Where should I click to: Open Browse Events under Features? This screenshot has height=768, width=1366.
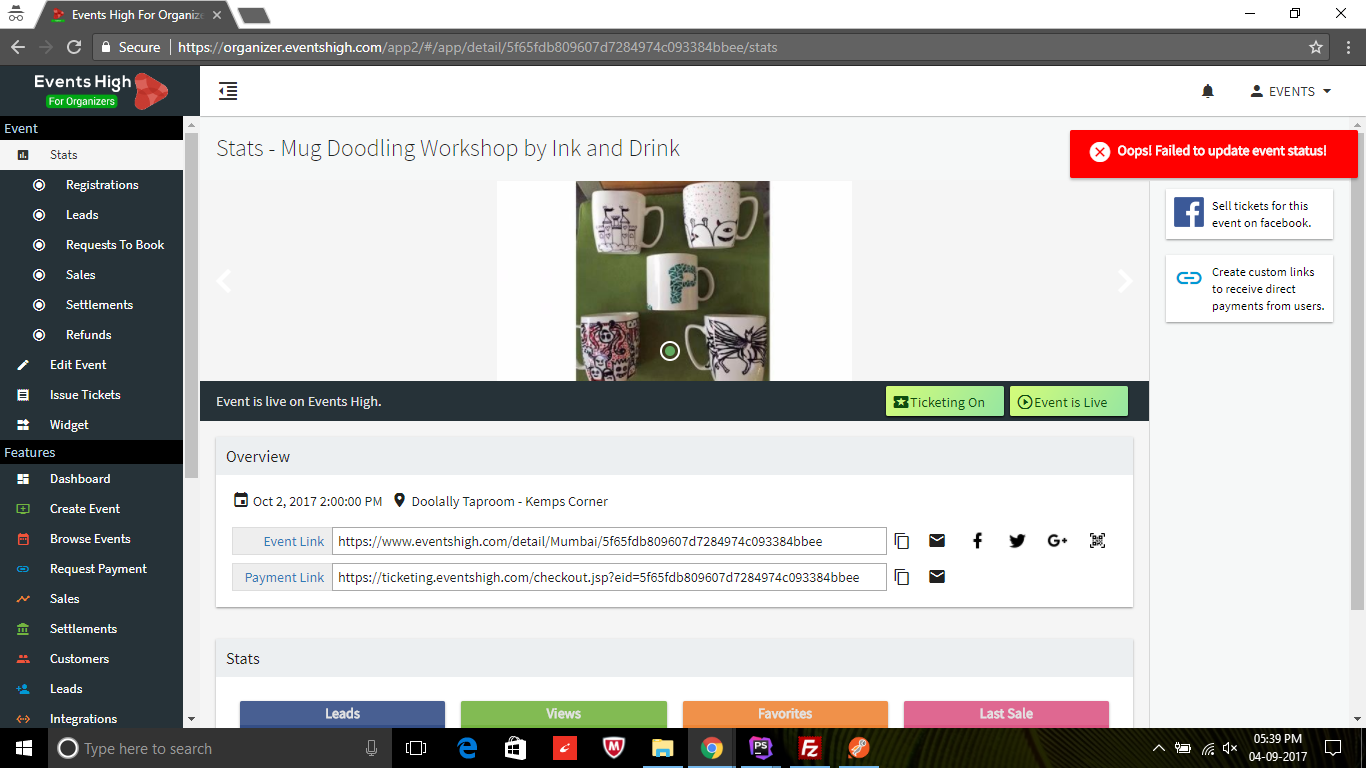92,539
